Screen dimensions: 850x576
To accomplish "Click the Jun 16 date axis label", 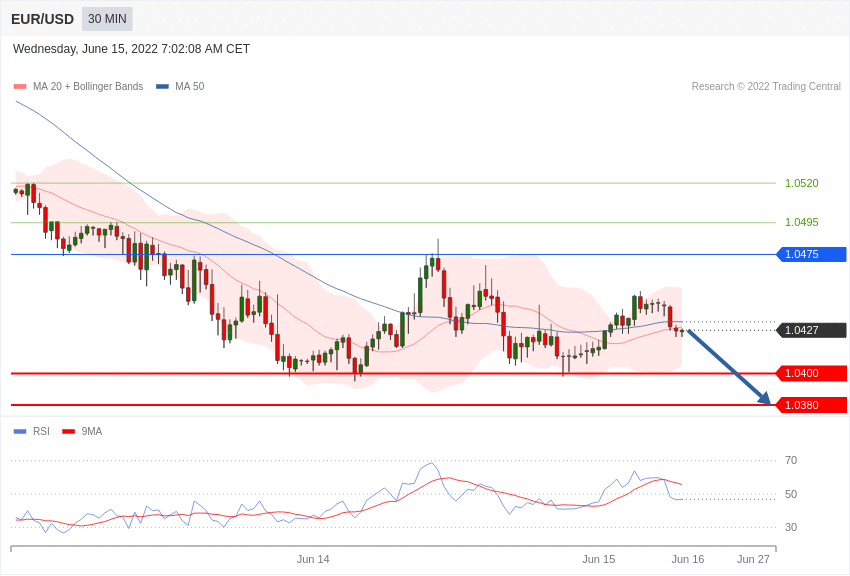I will [688, 559].
